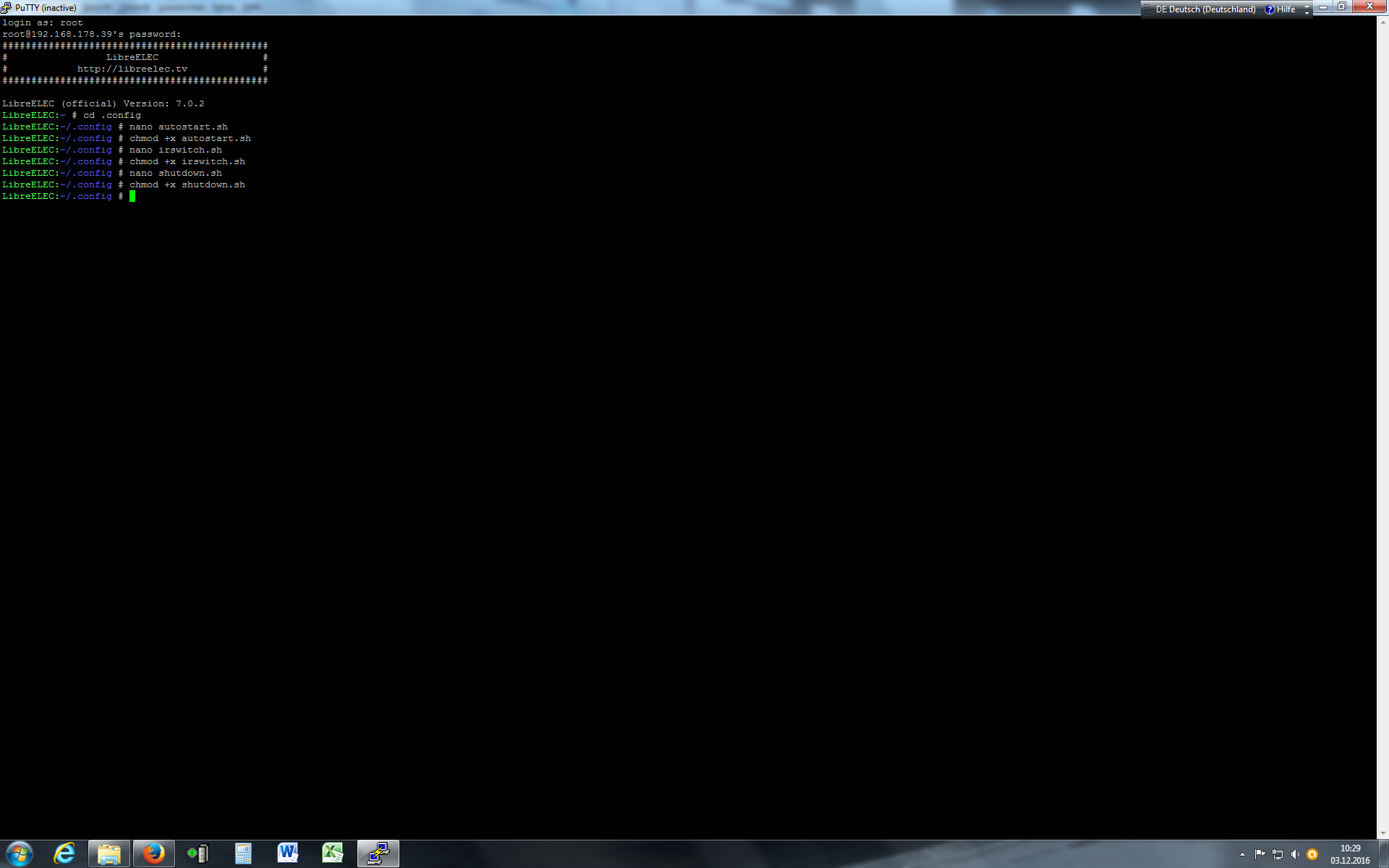Image resolution: width=1389 pixels, height=868 pixels.
Task: Open the remote control app taskbar icon
Action: click(x=198, y=854)
